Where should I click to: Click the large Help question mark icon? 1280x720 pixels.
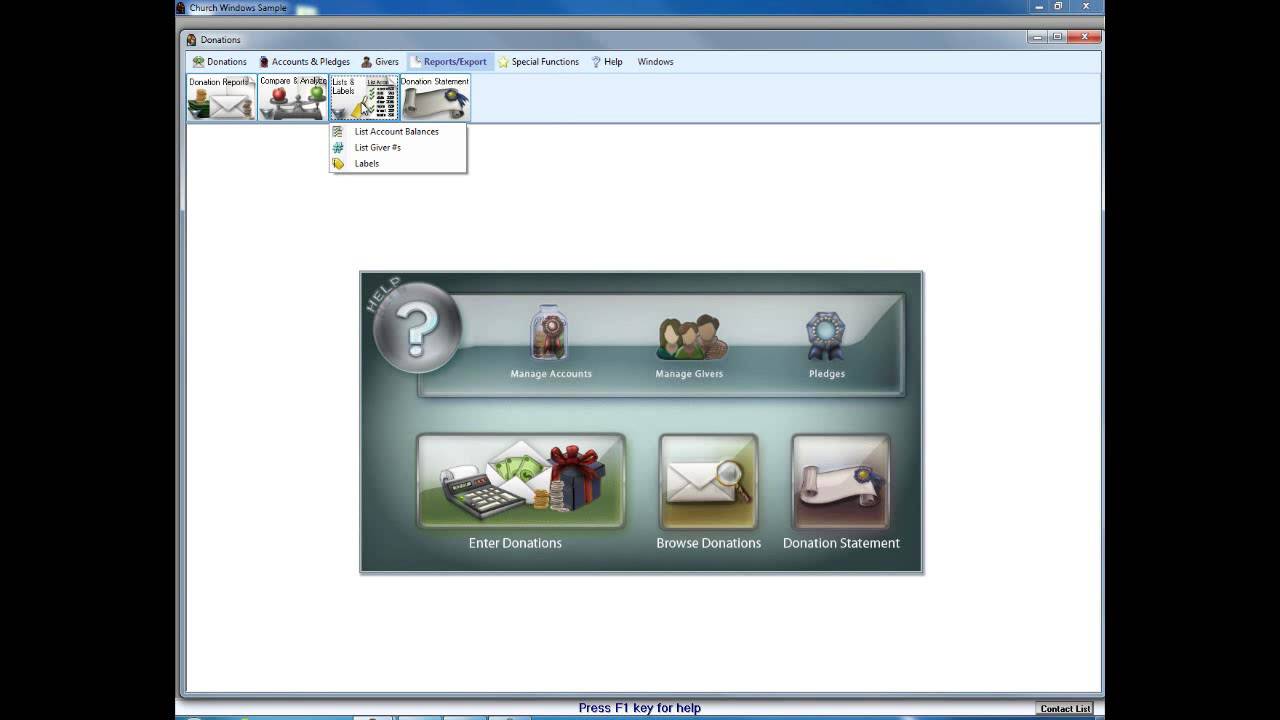click(417, 327)
